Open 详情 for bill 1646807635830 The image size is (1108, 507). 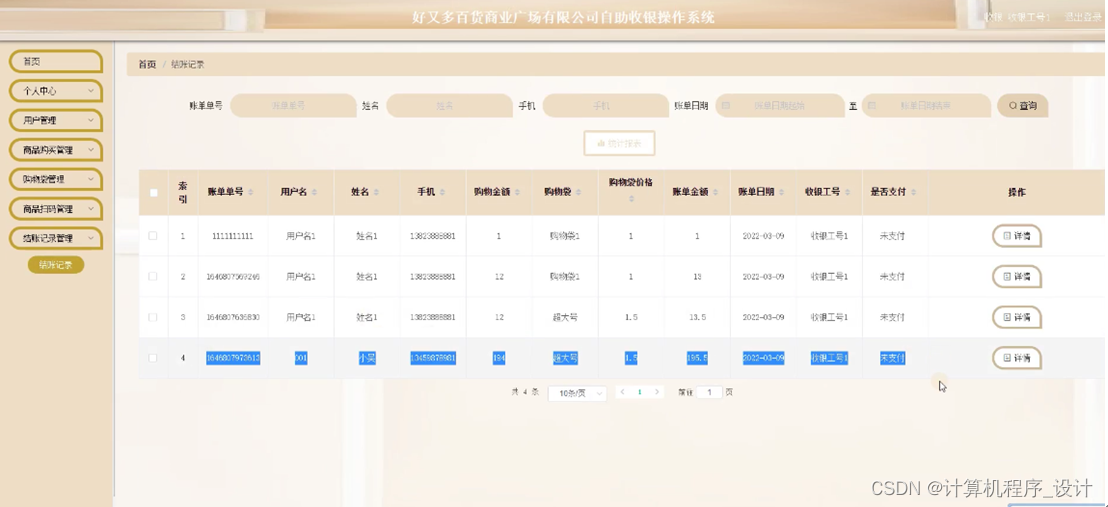[1017, 317]
